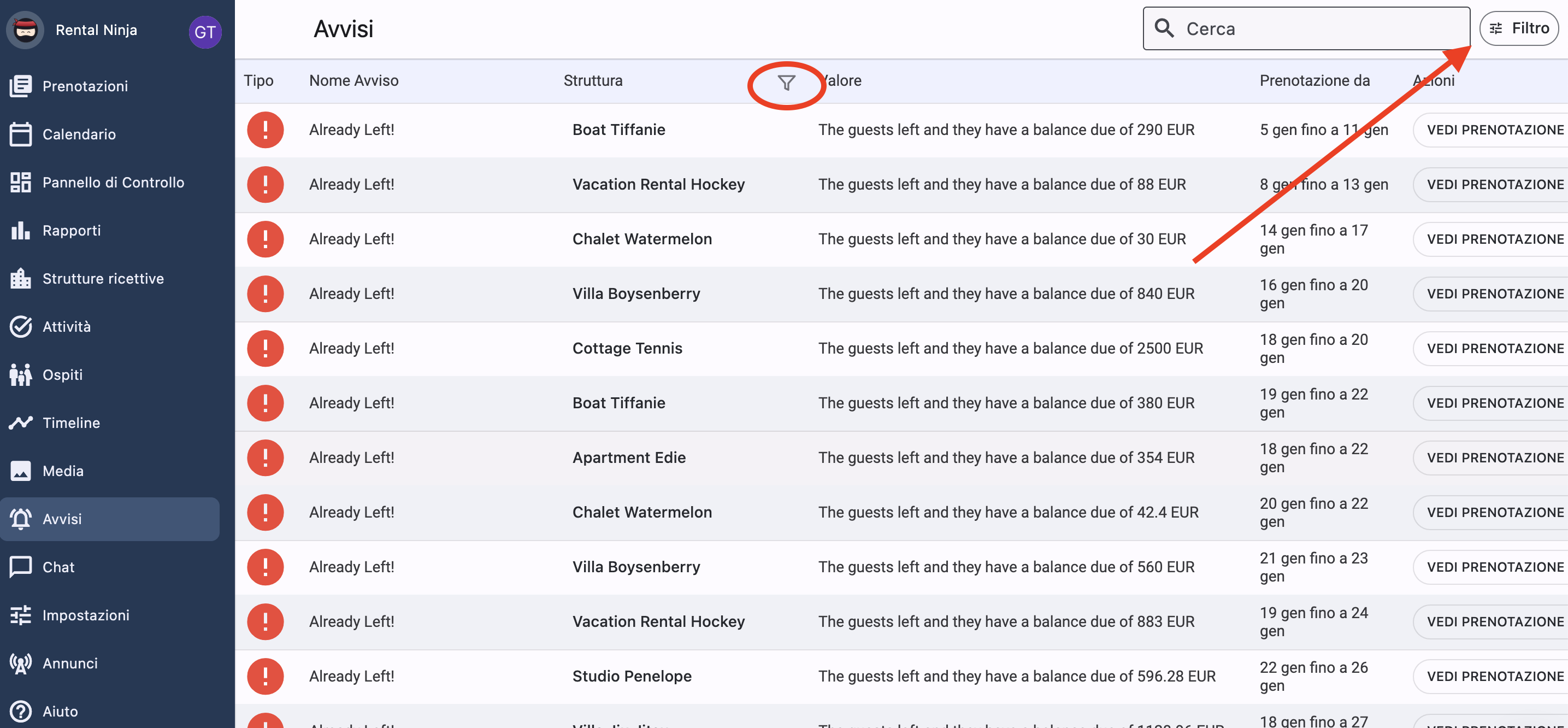Open the Rapporti section

72,231
